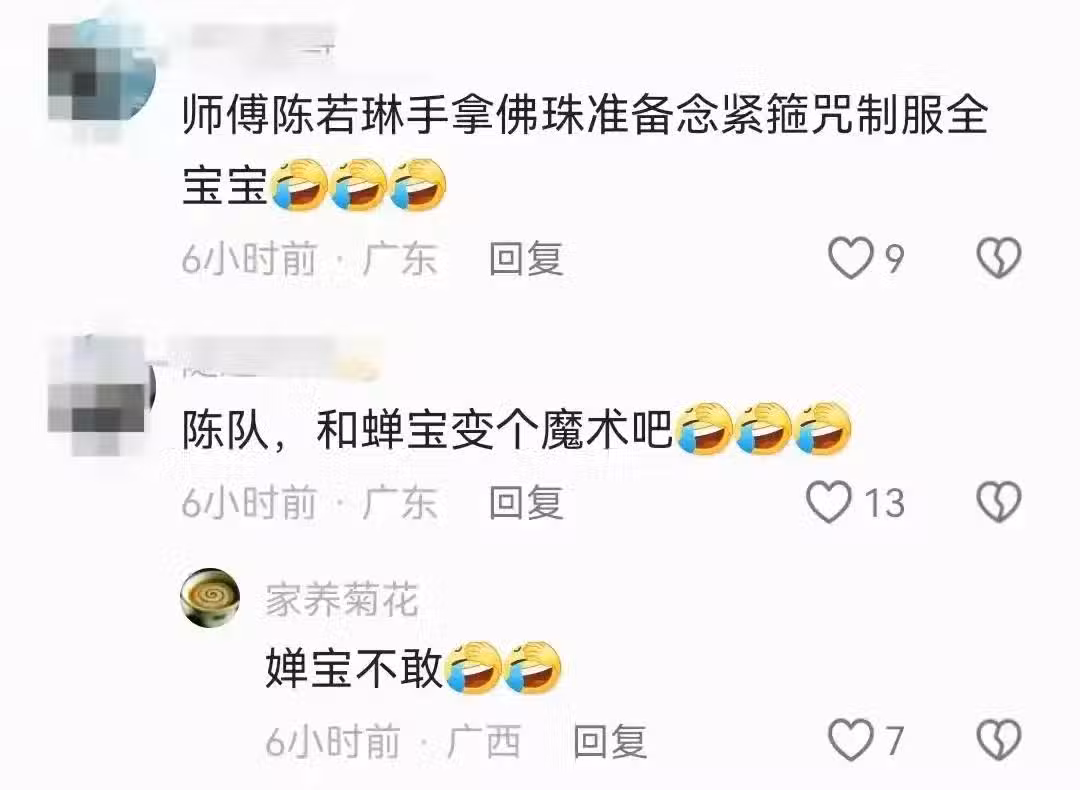Like the 婵宝不敢 reply
Screen dimensions: 1080x790
pos(850,740)
